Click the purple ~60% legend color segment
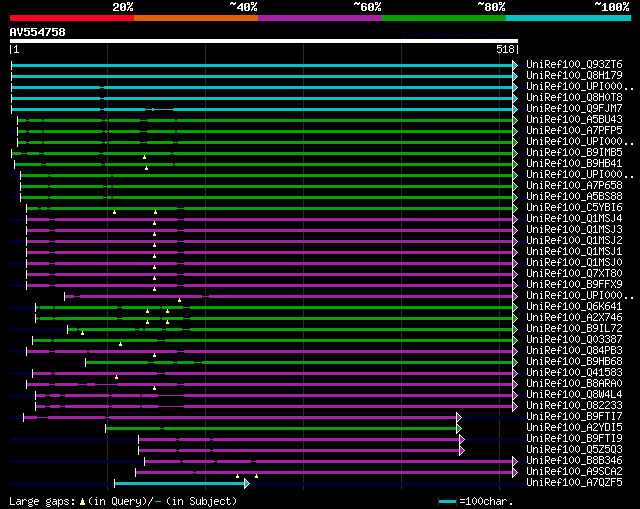The image size is (640, 509). click(x=320, y=18)
